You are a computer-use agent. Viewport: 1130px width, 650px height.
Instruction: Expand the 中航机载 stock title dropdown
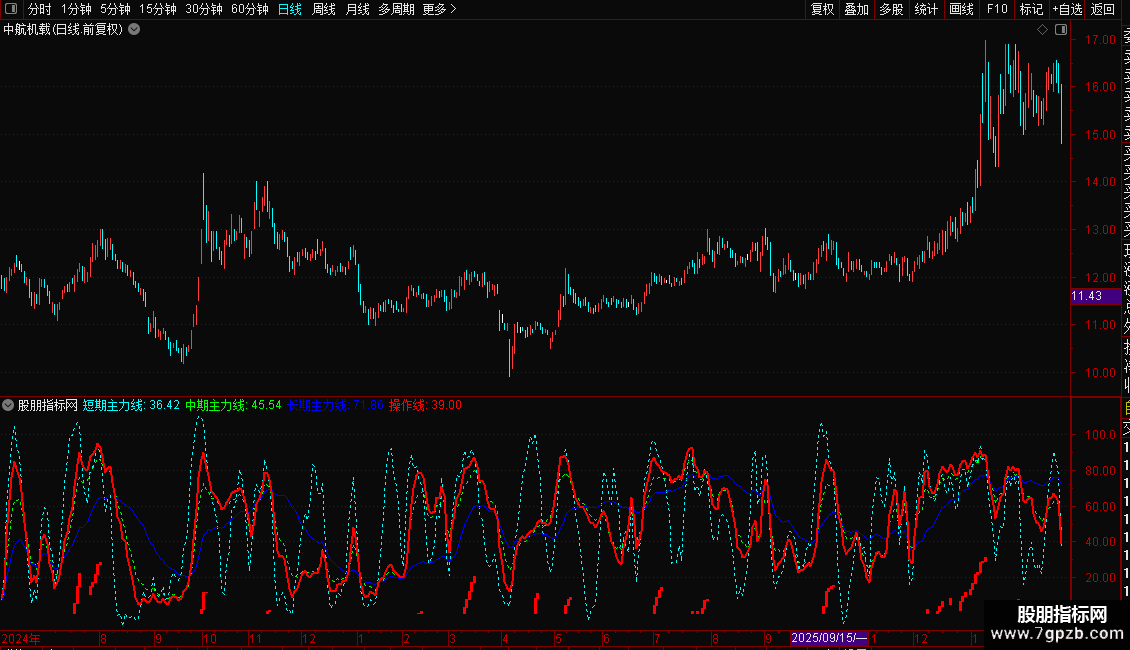click(134, 30)
